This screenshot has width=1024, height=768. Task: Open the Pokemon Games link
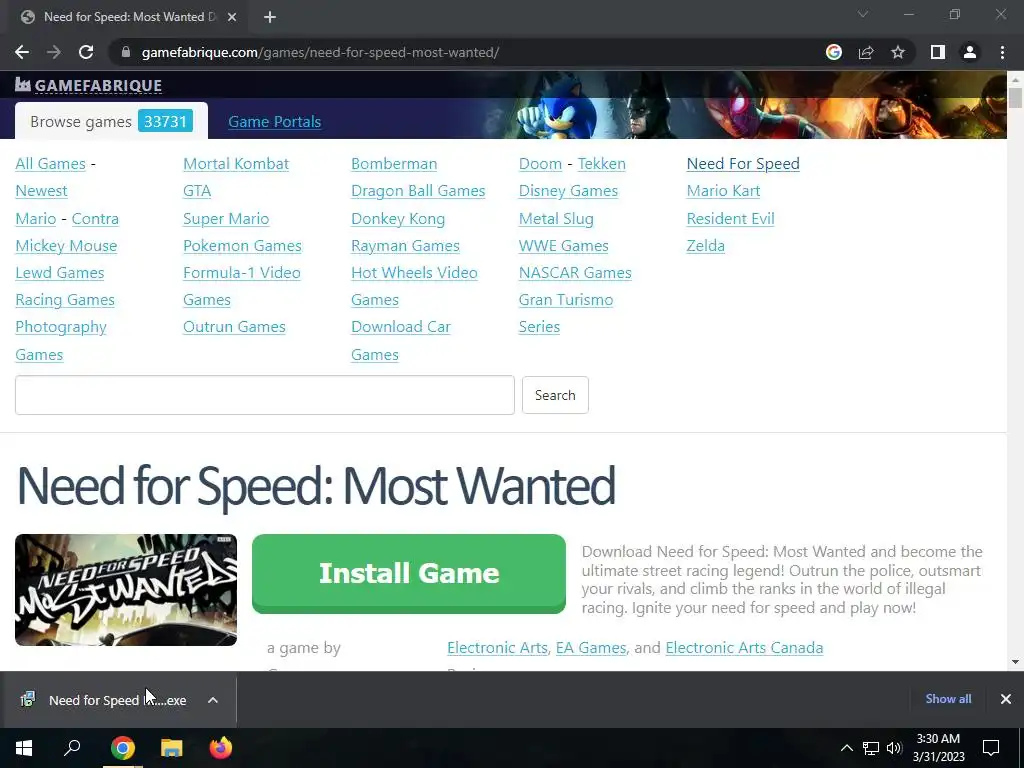coord(242,246)
